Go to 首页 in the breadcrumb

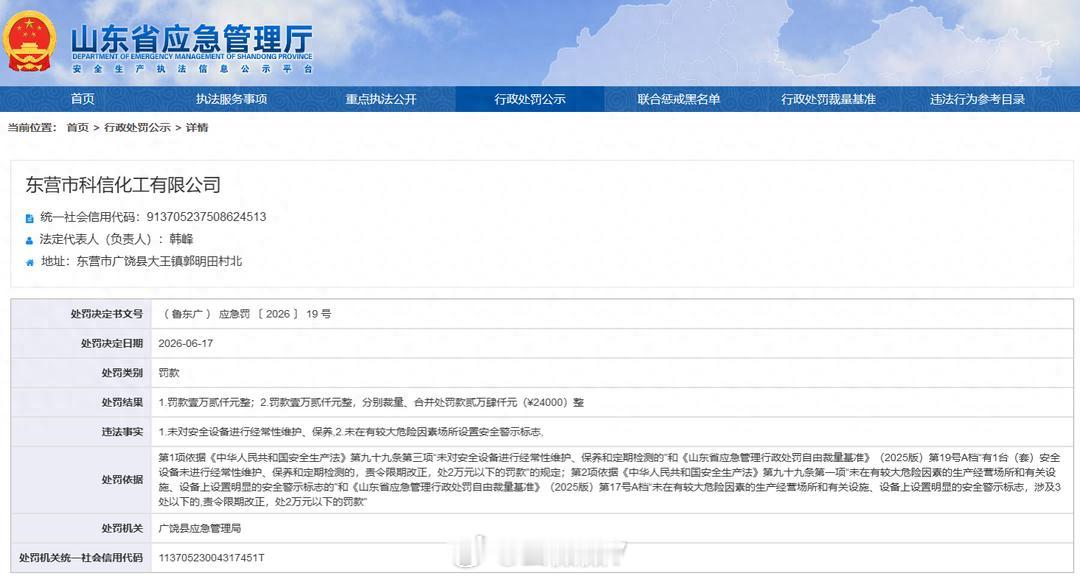coord(78,127)
